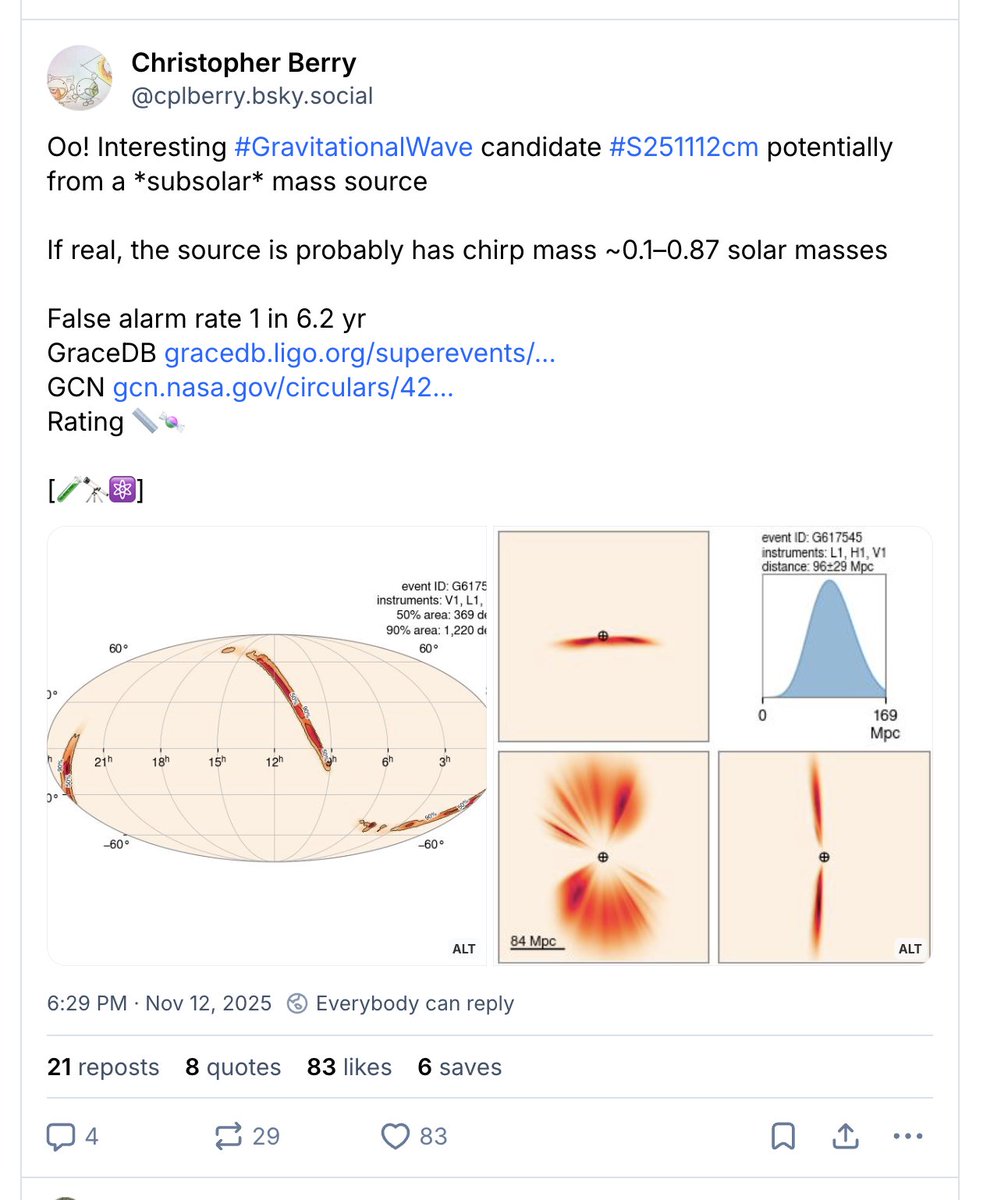Screen dimensions: 983x1200
Task: Click the Everybody can reply icon
Action: click(x=297, y=1003)
